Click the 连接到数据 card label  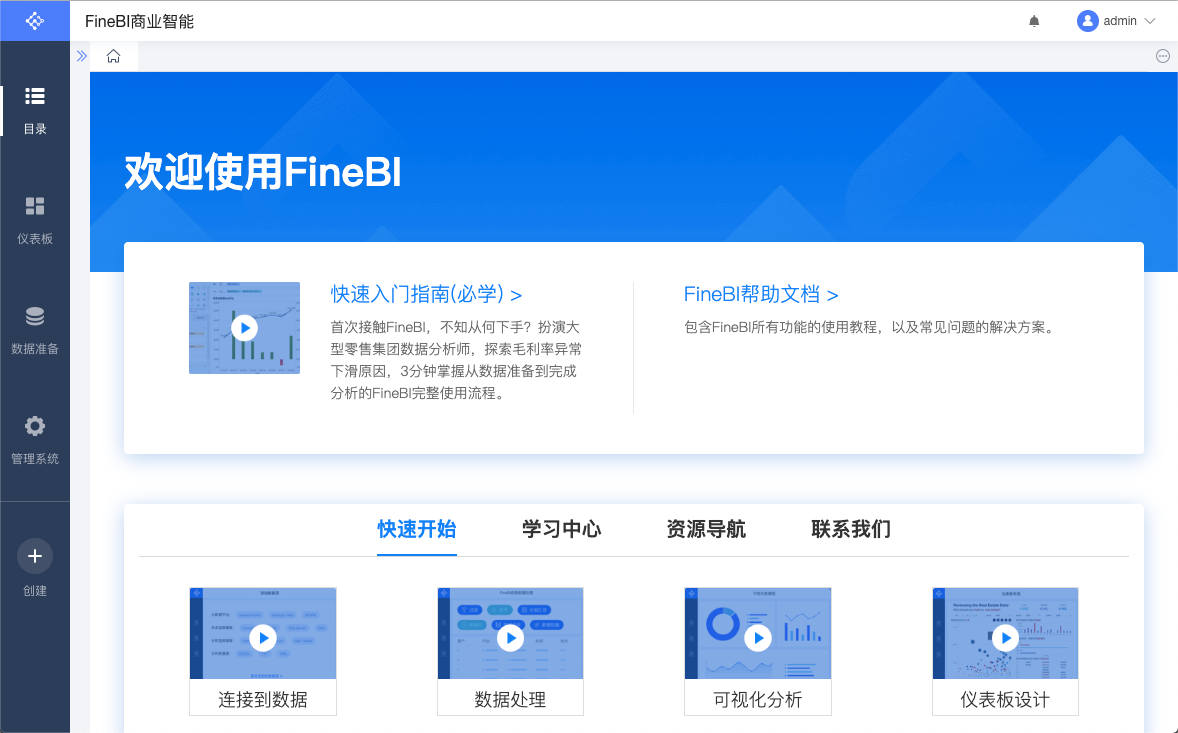pos(263,699)
